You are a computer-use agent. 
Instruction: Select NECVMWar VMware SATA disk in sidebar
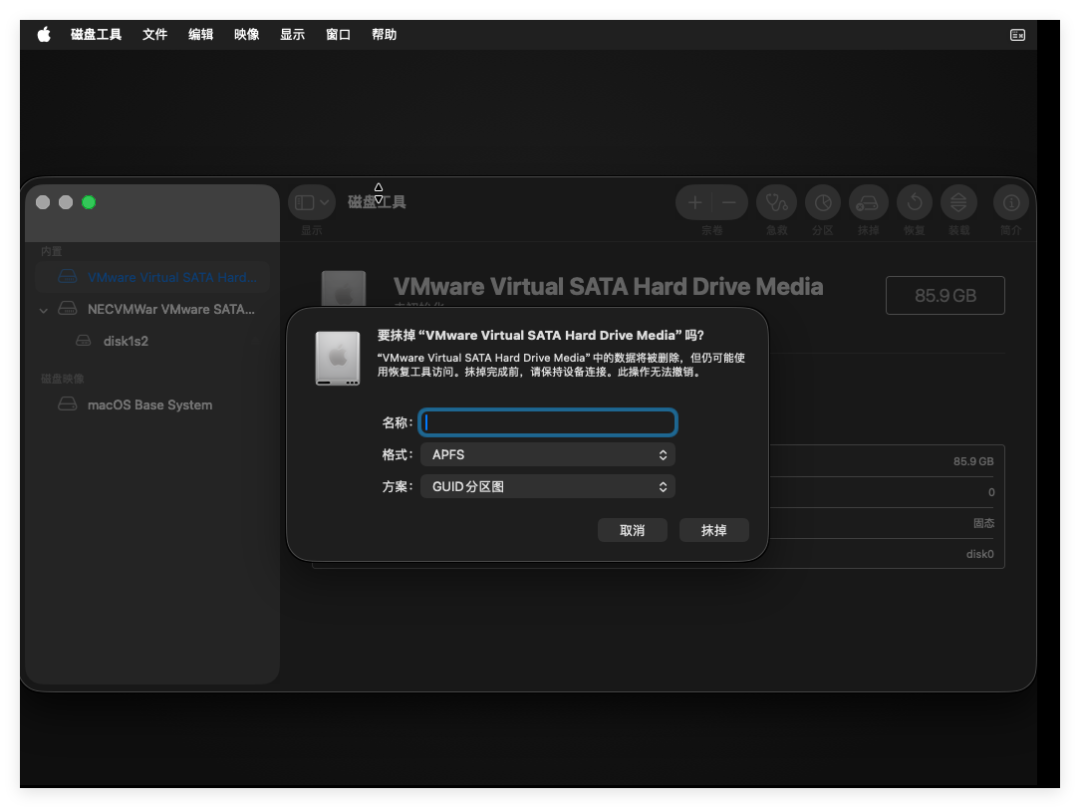pos(153,309)
